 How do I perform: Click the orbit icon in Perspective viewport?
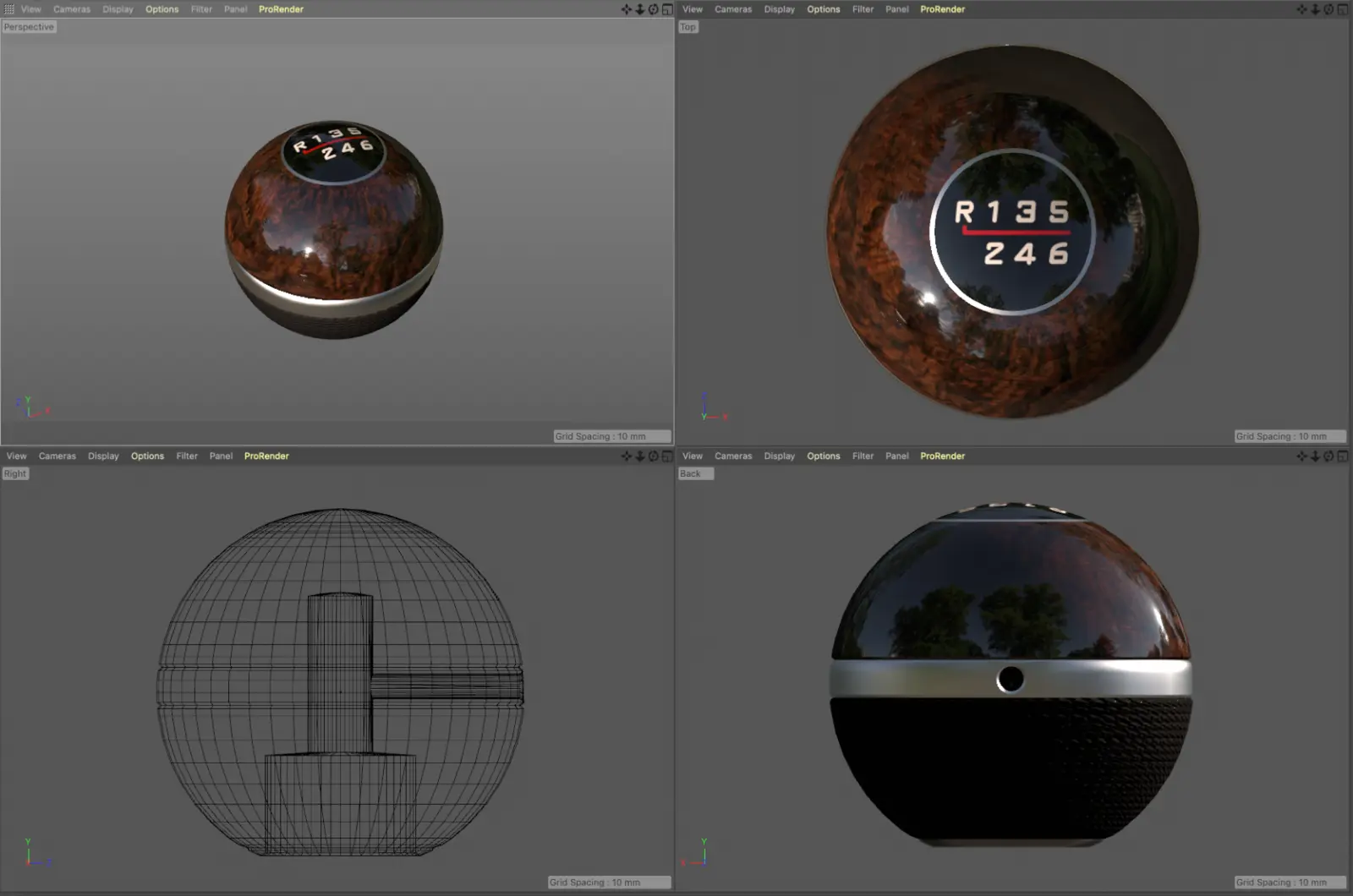click(653, 9)
